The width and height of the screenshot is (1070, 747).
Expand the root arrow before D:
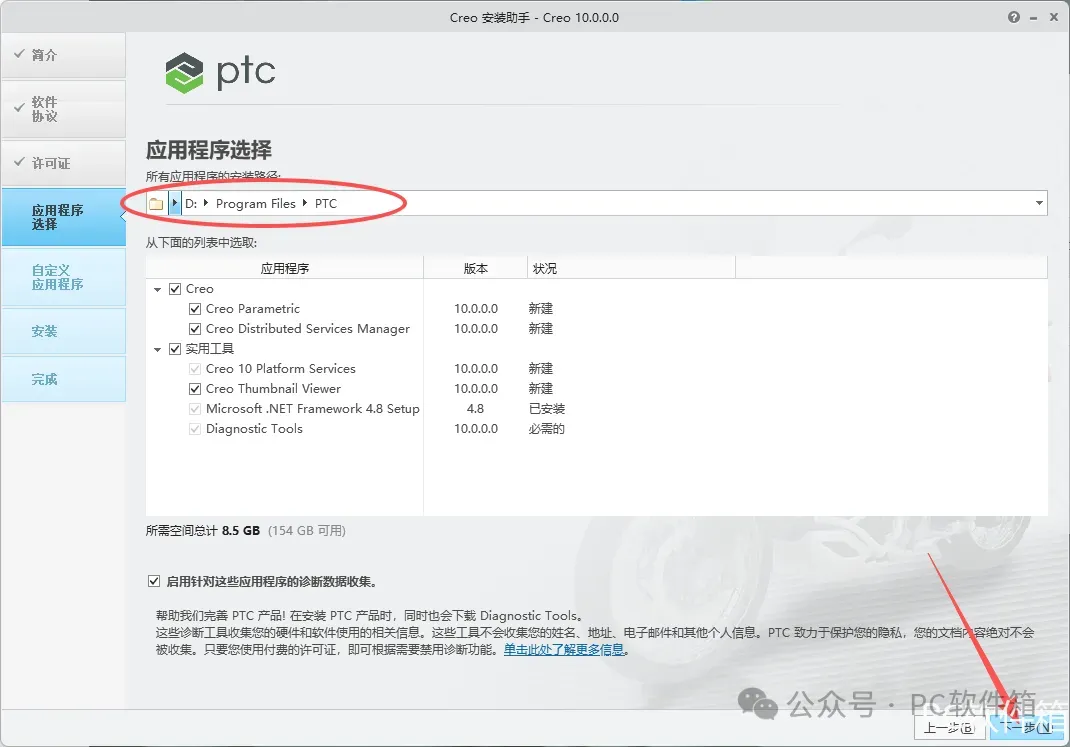(x=175, y=203)
